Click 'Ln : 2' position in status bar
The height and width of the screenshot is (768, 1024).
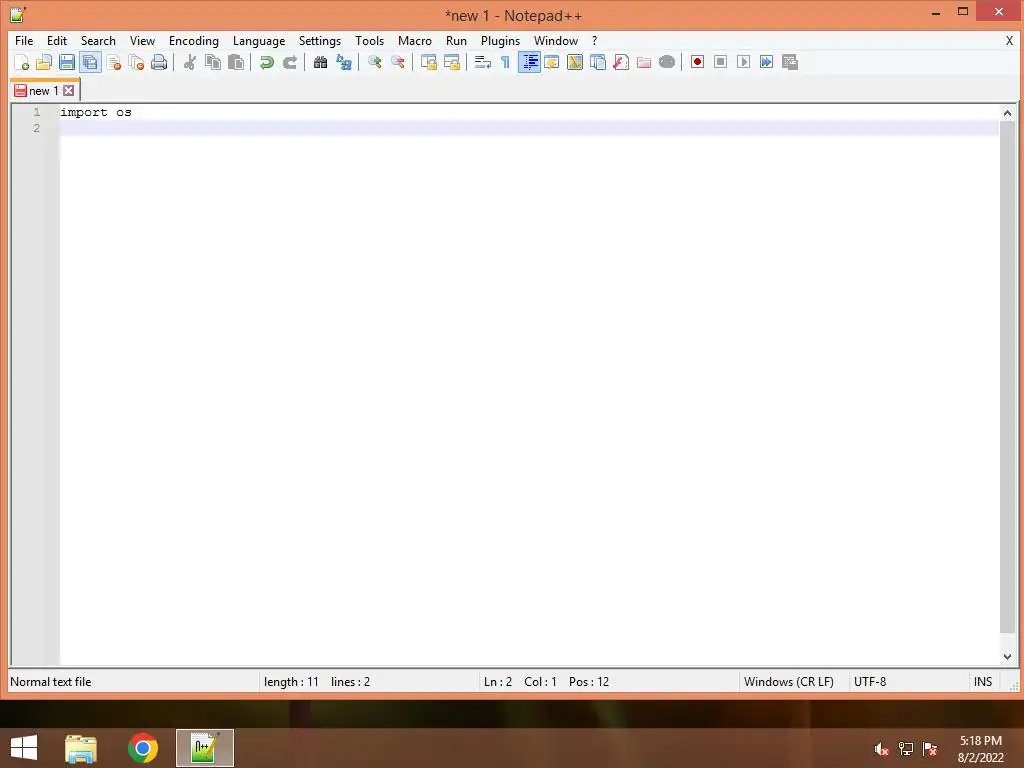498,682
